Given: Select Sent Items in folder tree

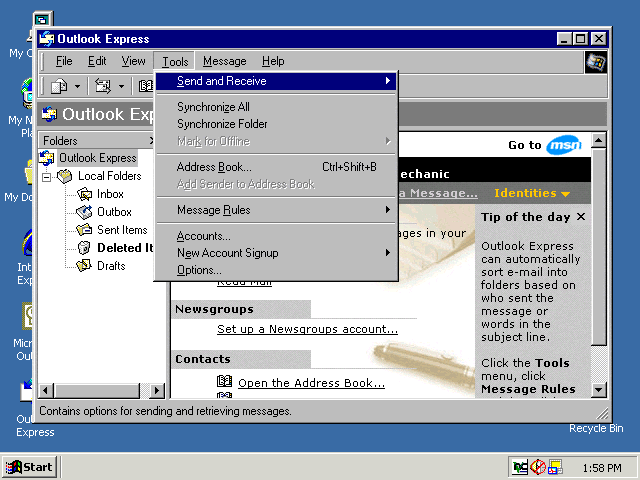Looking at the screenshot, I should pyautogui.click(x=122, y=230).
